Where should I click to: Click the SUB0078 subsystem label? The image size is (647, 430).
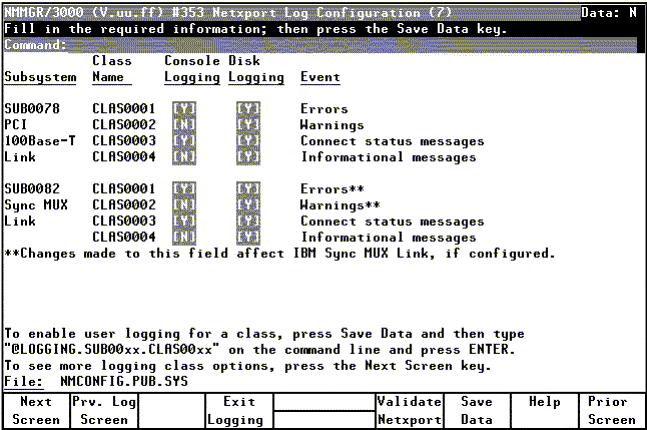point(32,109)
